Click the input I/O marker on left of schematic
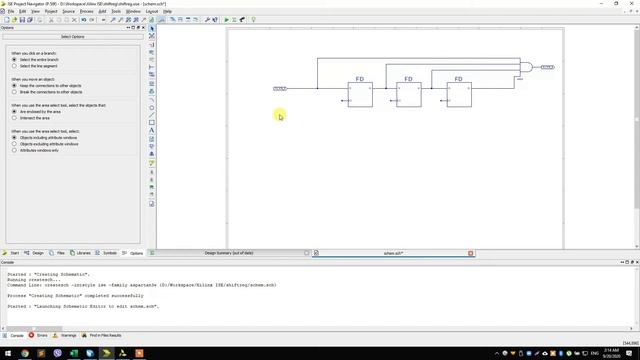This screenshot has height=360, width=640. 280,89
